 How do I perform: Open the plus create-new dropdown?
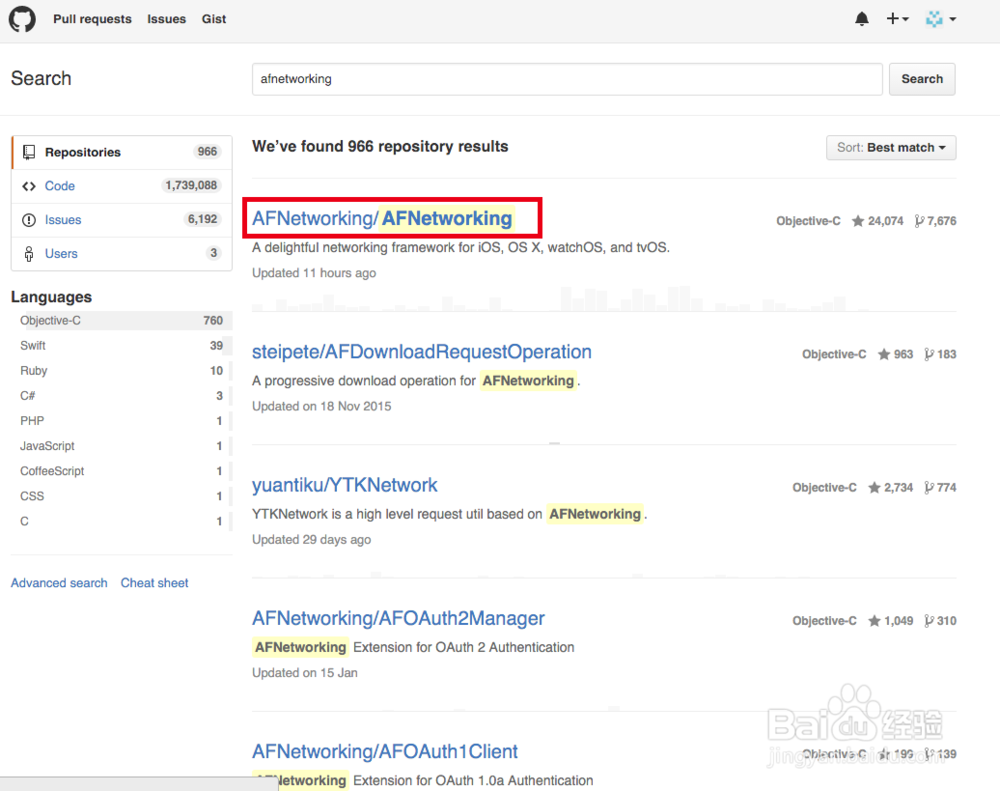[x=897, y=19]
